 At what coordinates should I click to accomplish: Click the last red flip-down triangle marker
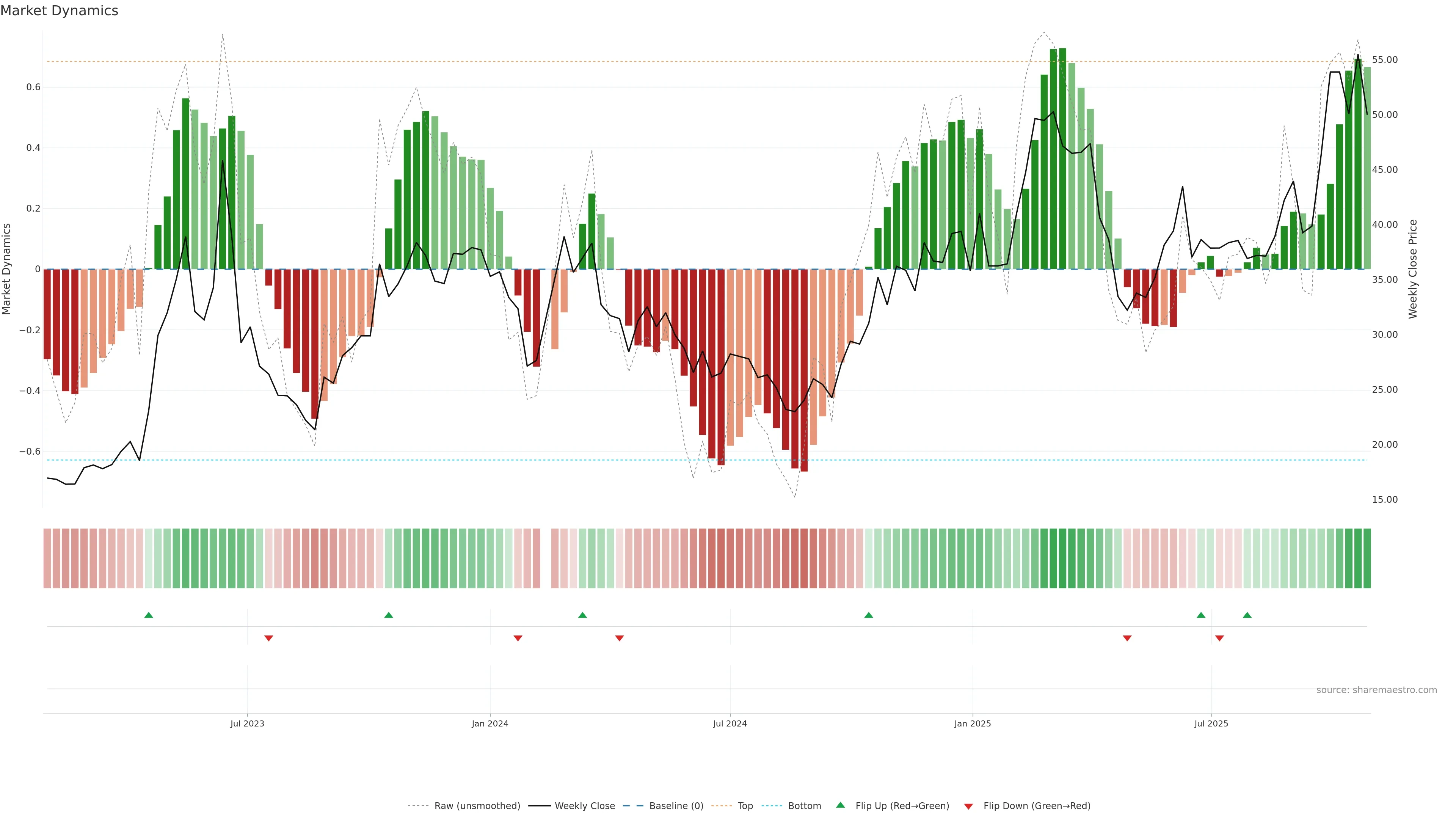(1219, 638)
